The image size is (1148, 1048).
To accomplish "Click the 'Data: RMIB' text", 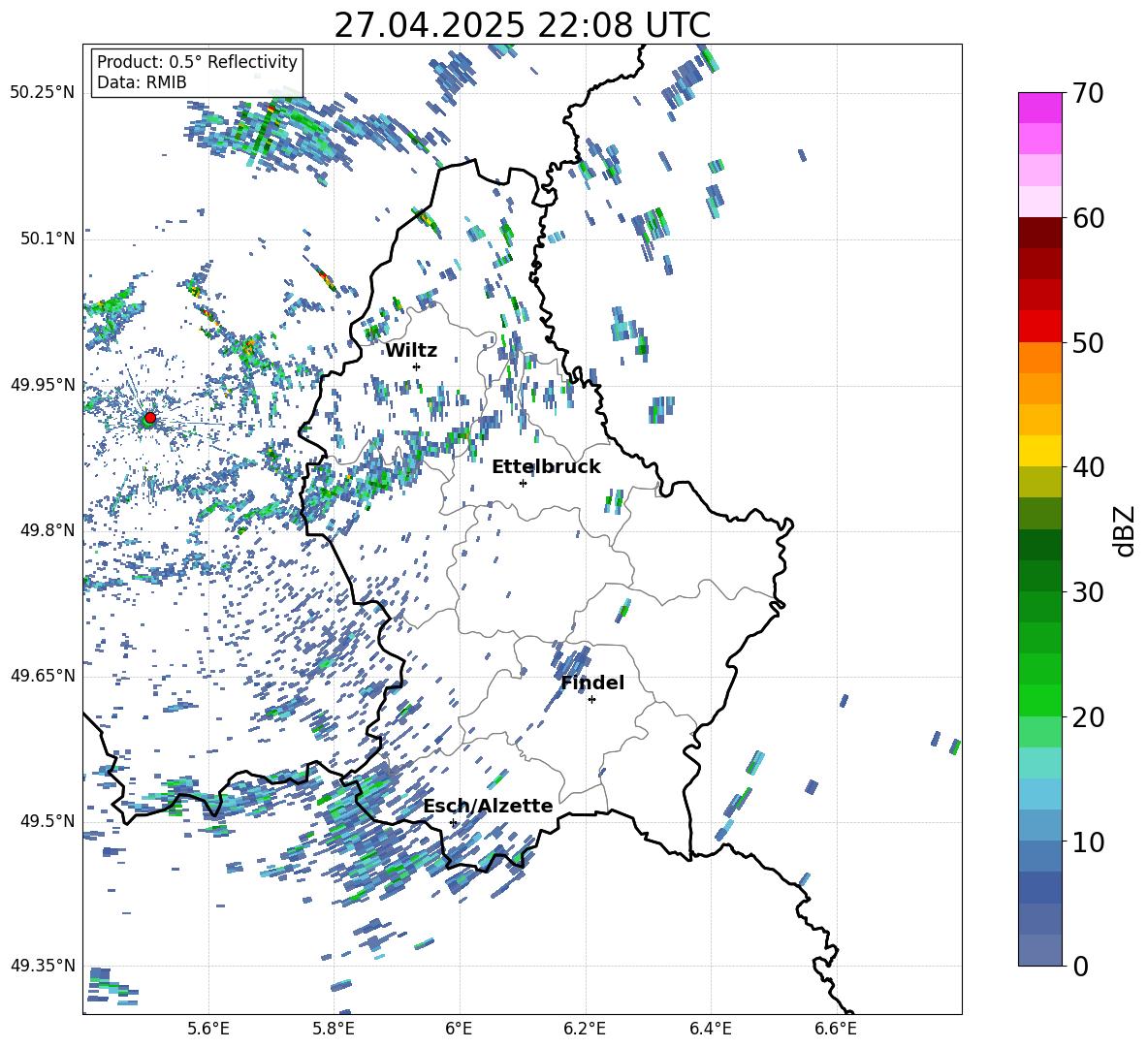I will (142, 82).
